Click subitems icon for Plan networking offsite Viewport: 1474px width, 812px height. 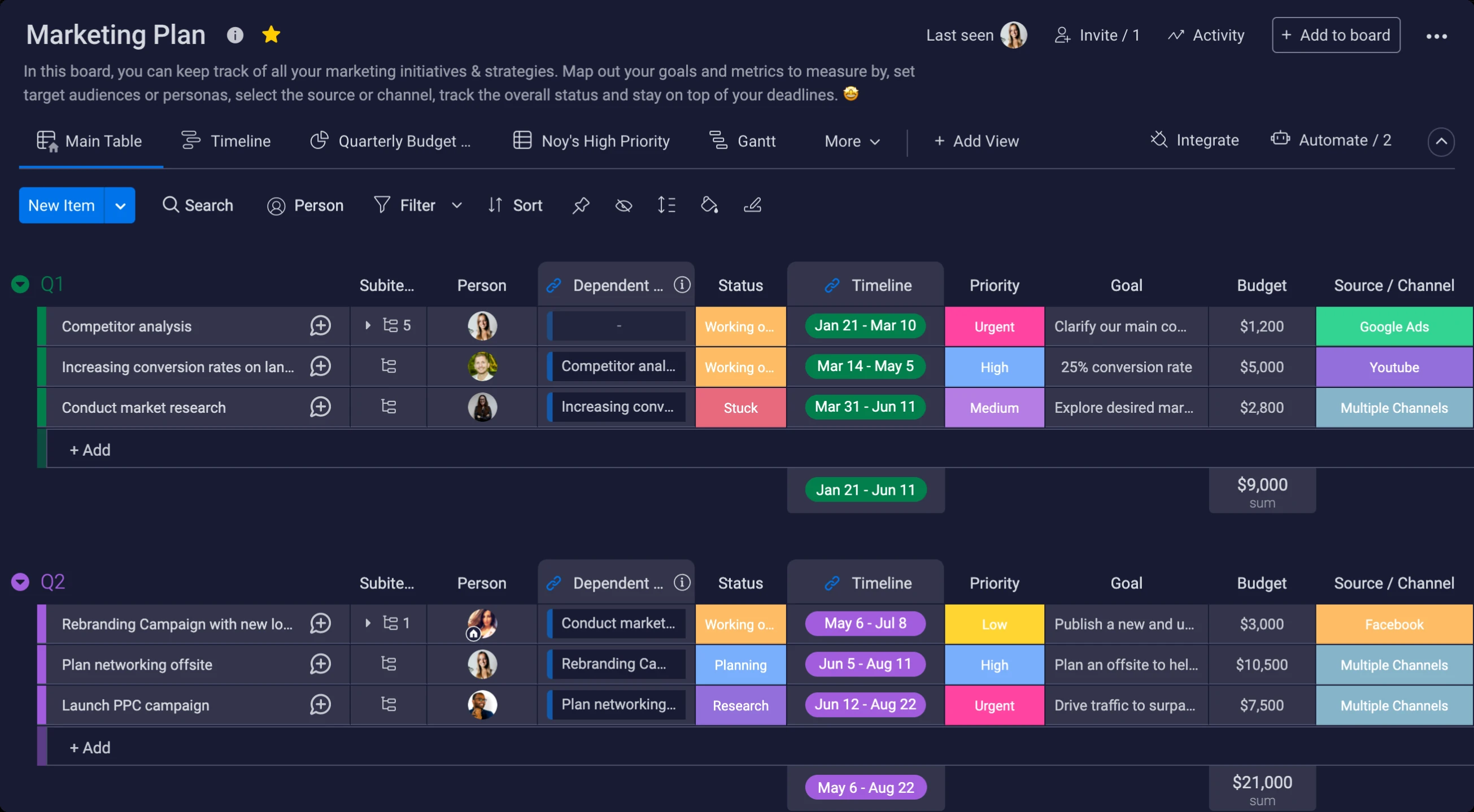389,664
